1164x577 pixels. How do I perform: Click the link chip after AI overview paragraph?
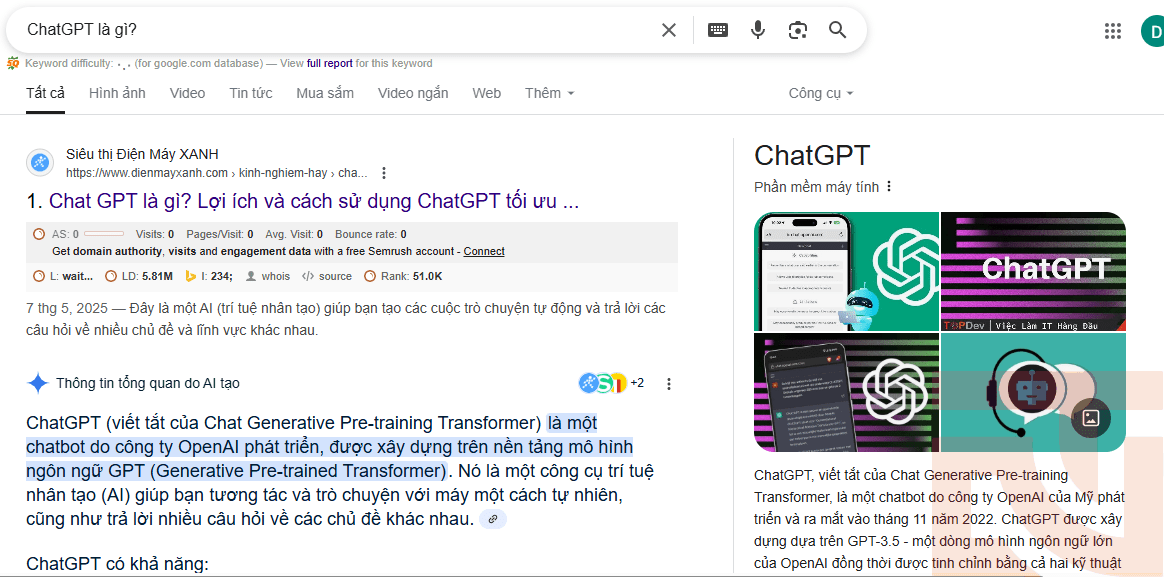tap(493, 520)
